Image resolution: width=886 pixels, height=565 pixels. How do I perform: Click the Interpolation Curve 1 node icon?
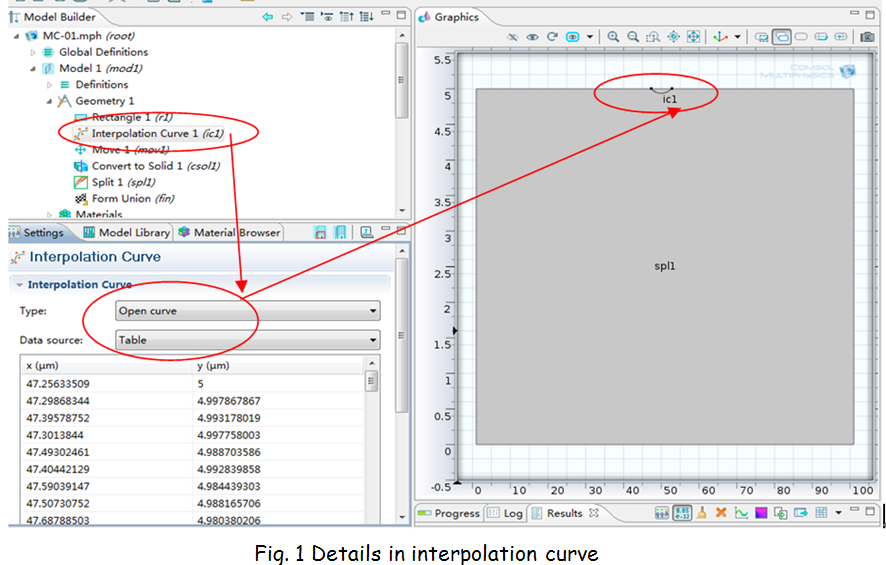tap(81, 134)
